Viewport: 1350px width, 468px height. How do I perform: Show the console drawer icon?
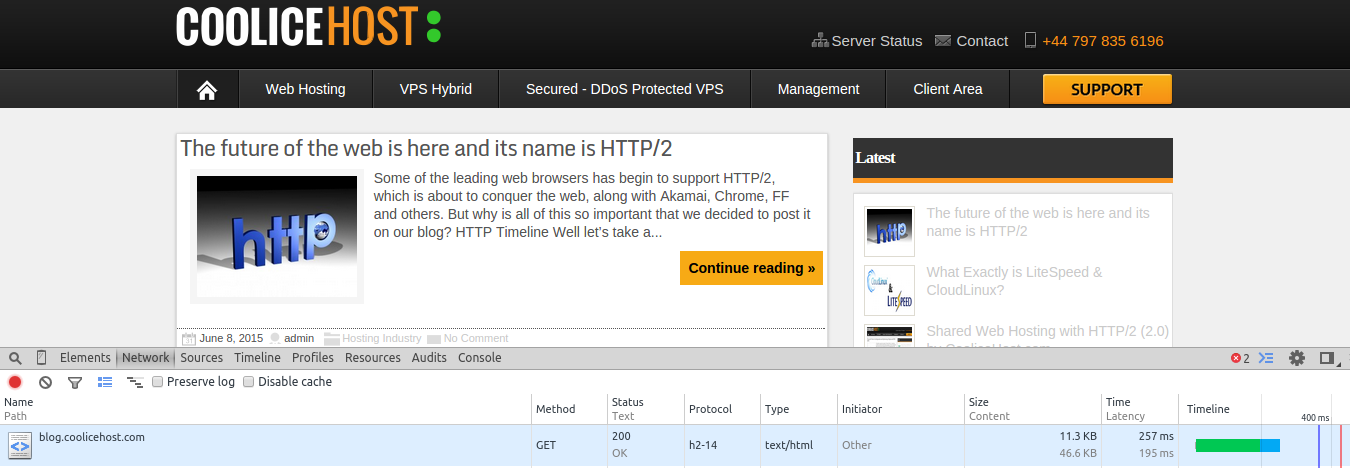click(x=1266, y=358)
